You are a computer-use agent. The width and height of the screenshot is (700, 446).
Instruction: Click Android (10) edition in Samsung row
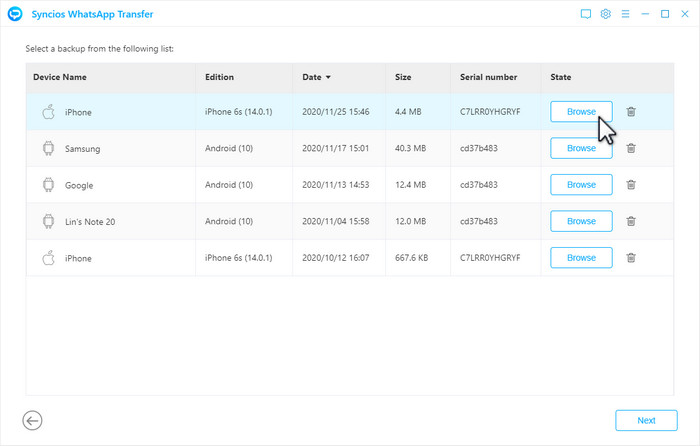229,148
